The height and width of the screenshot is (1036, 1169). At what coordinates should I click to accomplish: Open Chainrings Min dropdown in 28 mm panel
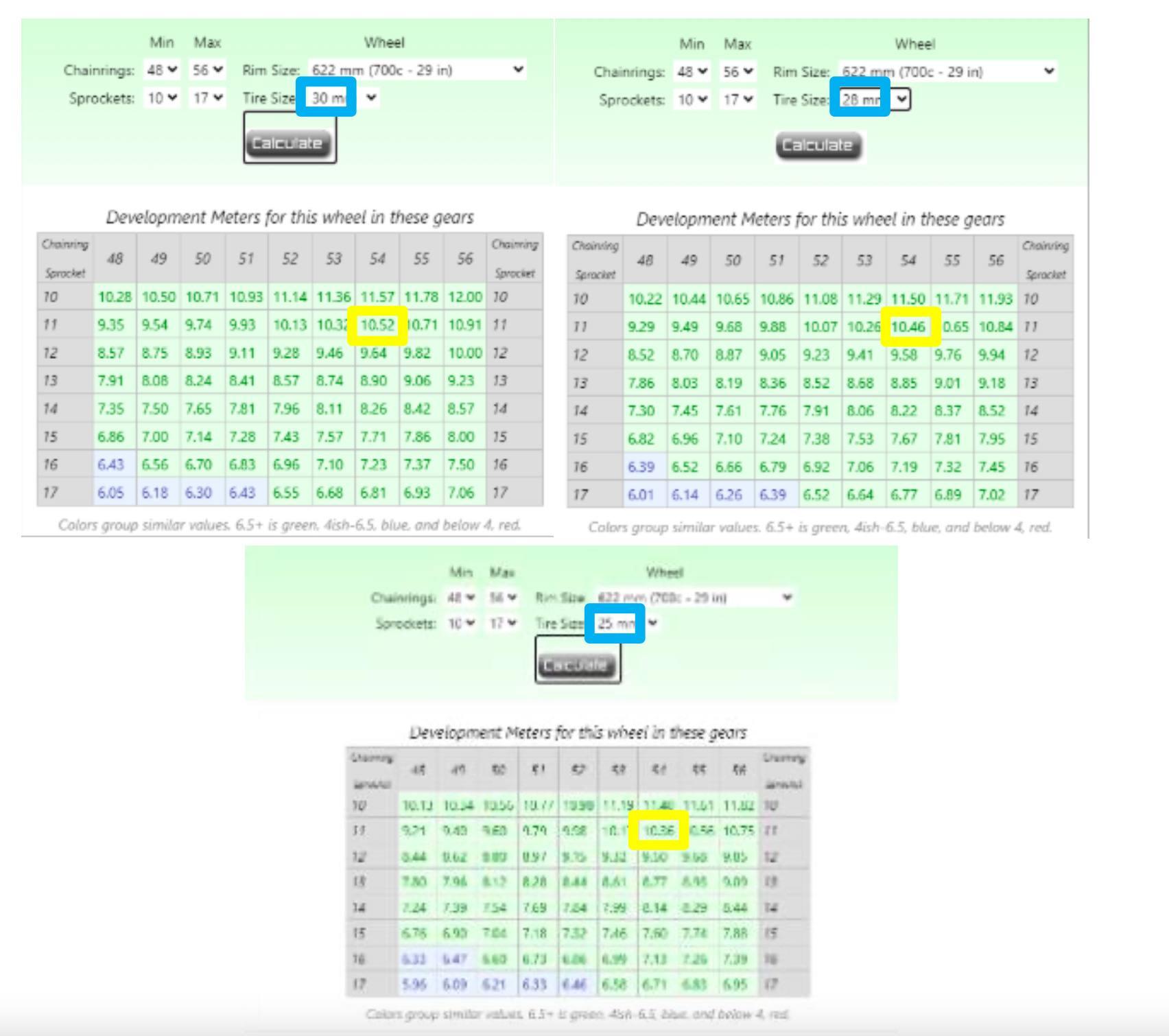pyautogui.click(x=692, y=72)
